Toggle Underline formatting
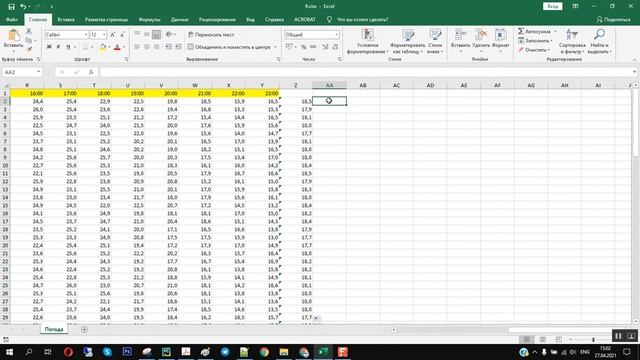 pyautogui.click(x=68, y=47)
